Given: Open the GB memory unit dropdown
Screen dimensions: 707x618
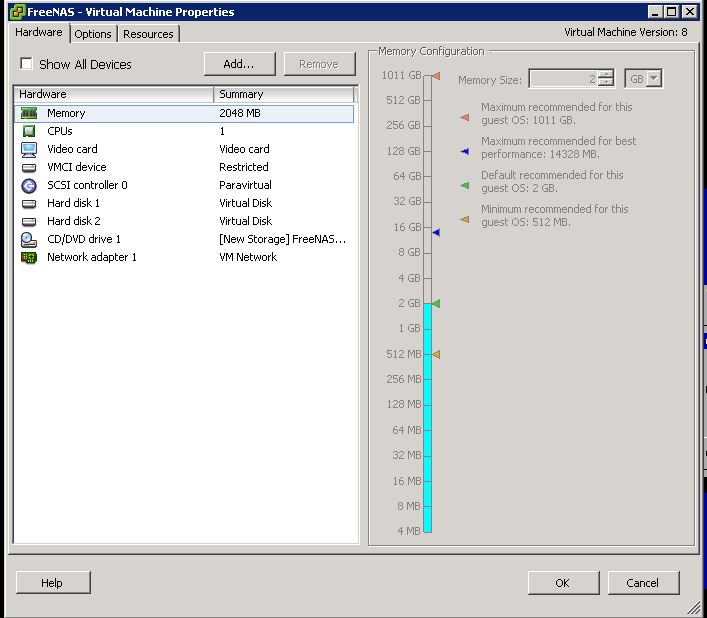Looking at the screenshot, I should click(x=653, y=79).
